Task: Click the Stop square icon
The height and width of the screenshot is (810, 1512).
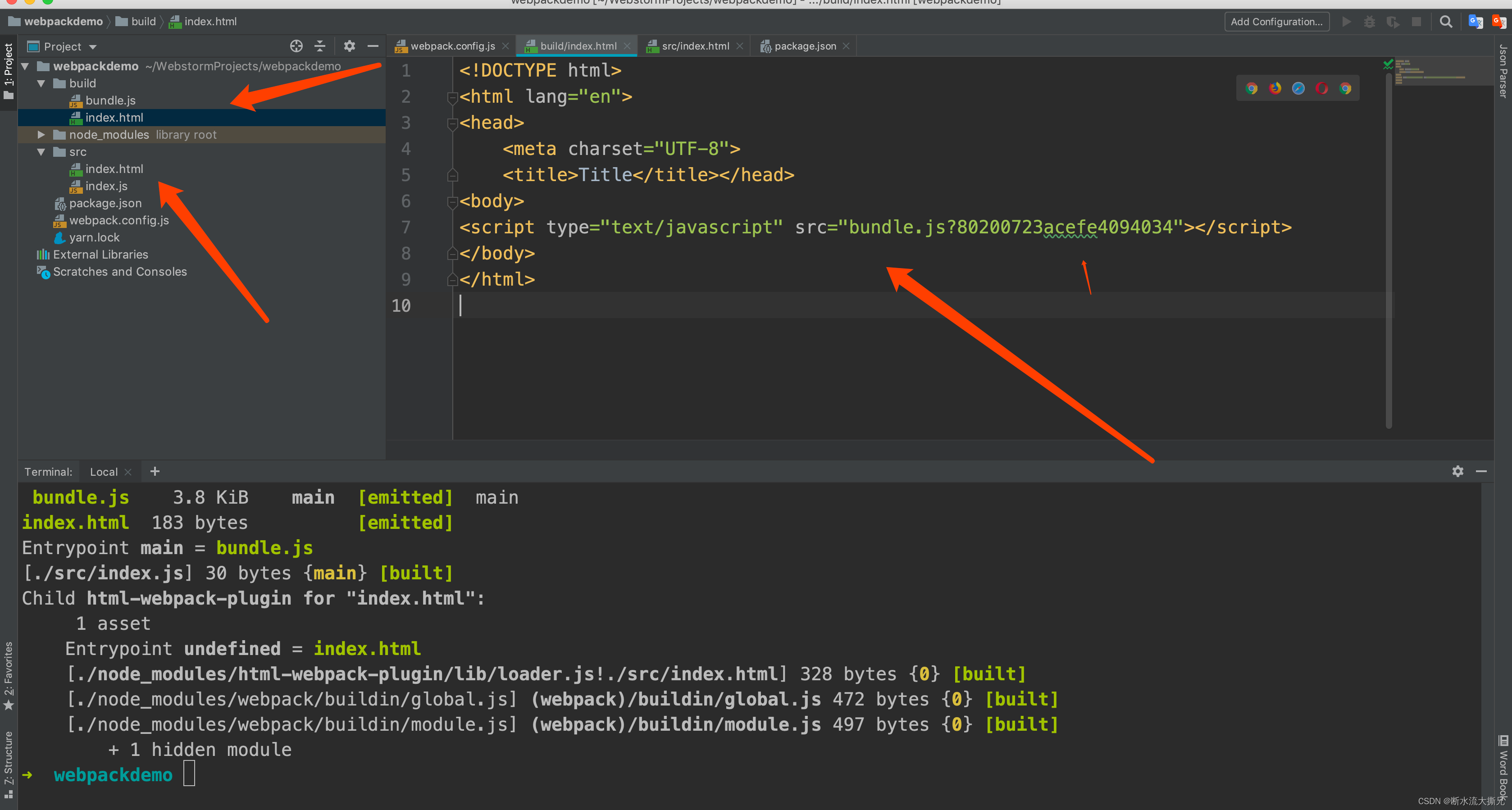Action: click(1416, 22)
